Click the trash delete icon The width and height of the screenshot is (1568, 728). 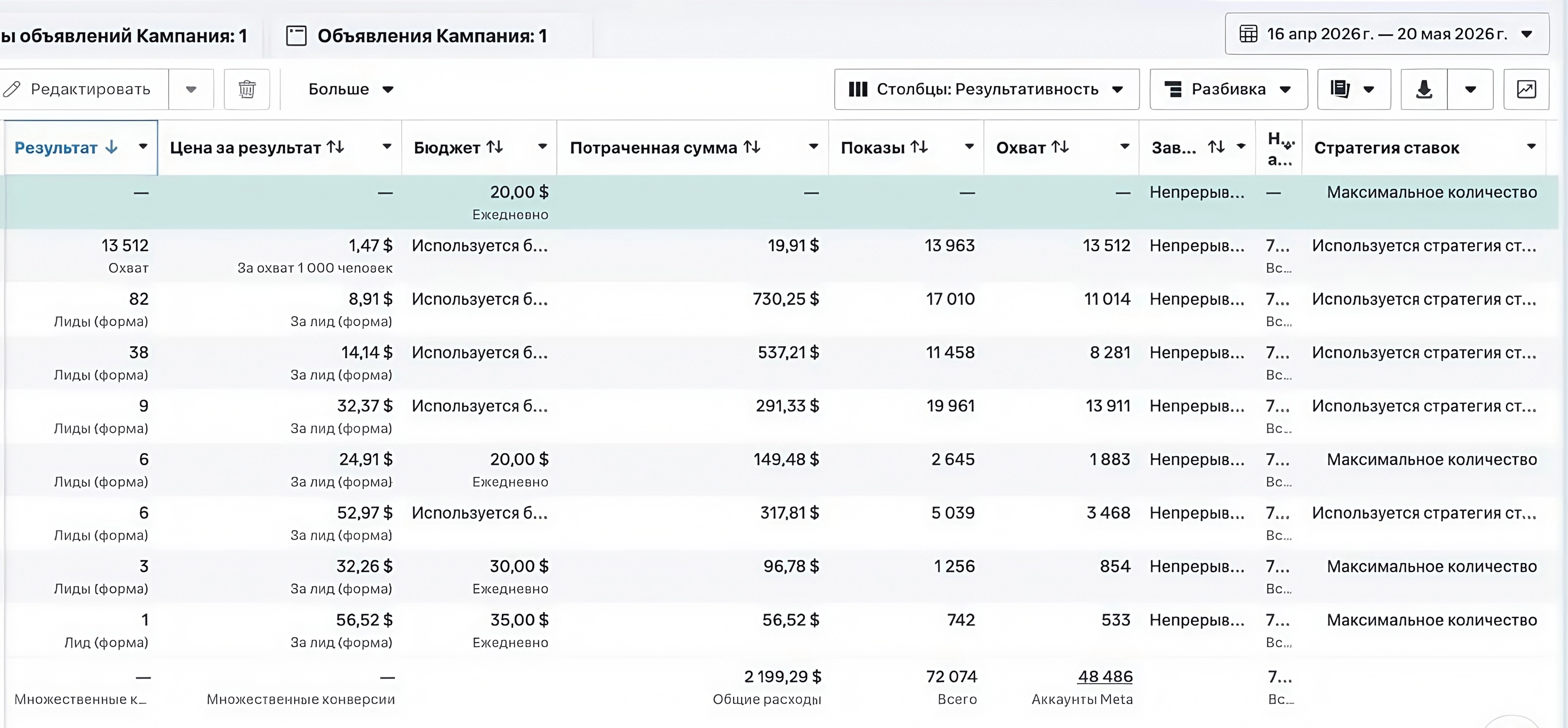246,89
